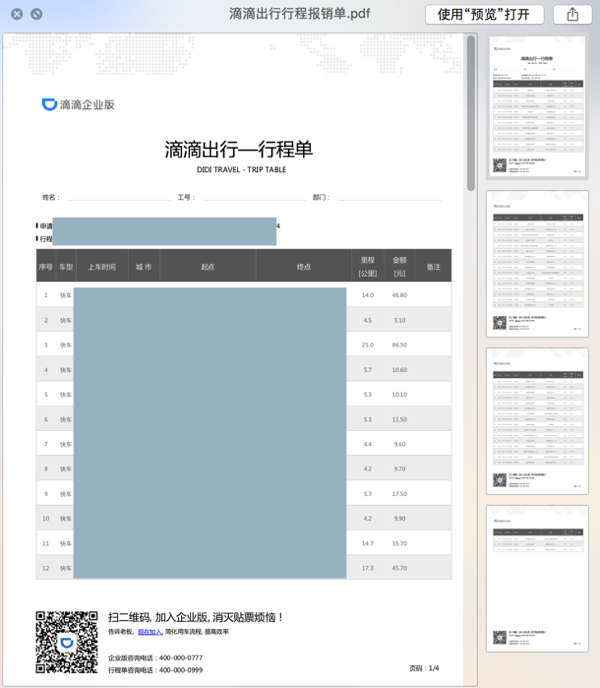The width and height of the screenshot is (600, 688).
Task: Click the 终点 column header
Action: 304,267
